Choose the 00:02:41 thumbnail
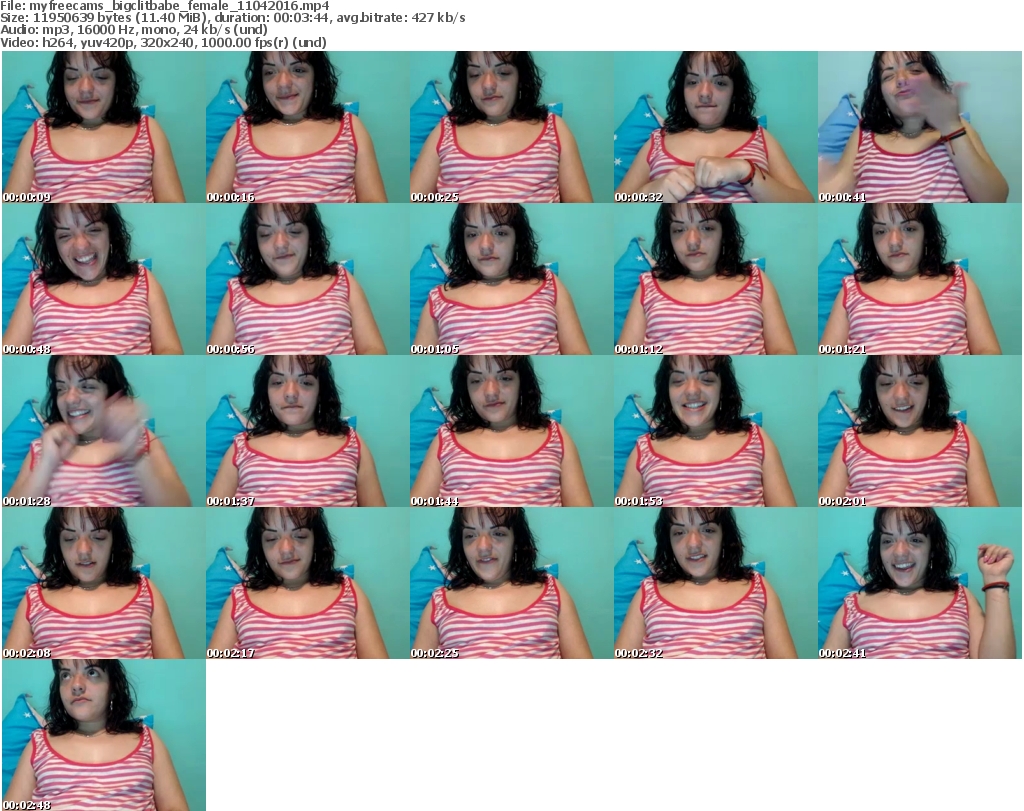The width and height of the screenshot is (1024, 811). [x=919, y=583]
